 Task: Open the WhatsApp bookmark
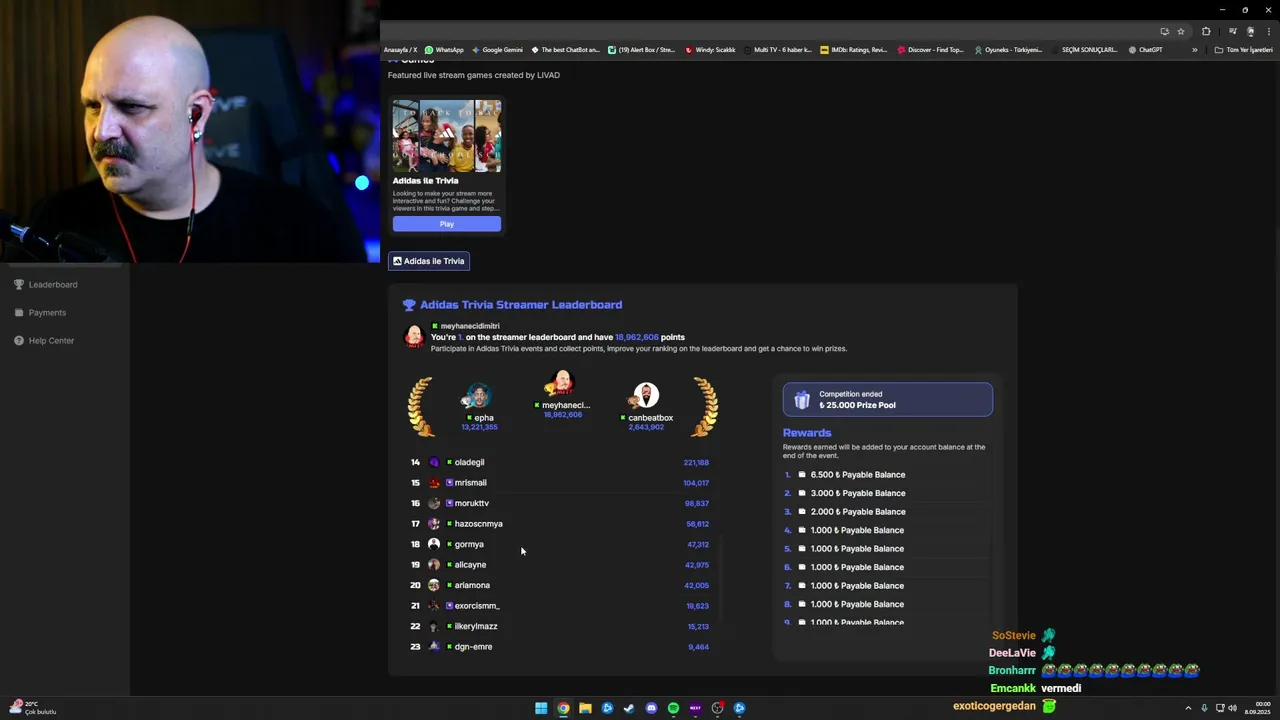[x=444, y=50]
